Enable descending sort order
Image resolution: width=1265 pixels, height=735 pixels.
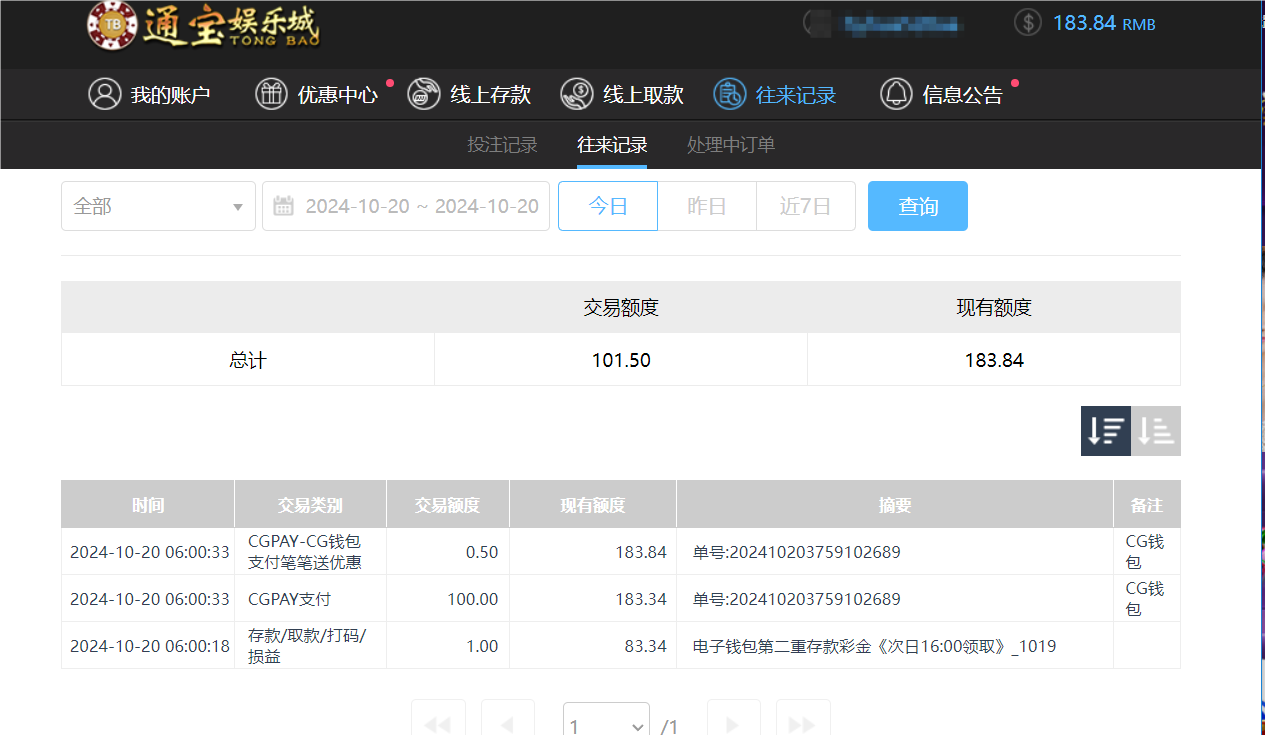[1105, 430]
